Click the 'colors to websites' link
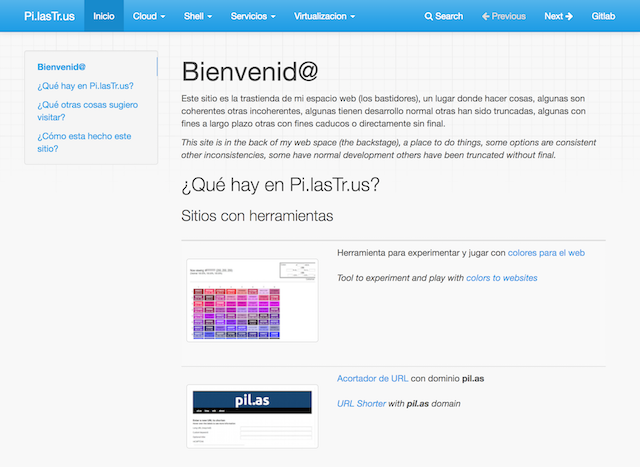 [501, 278]
